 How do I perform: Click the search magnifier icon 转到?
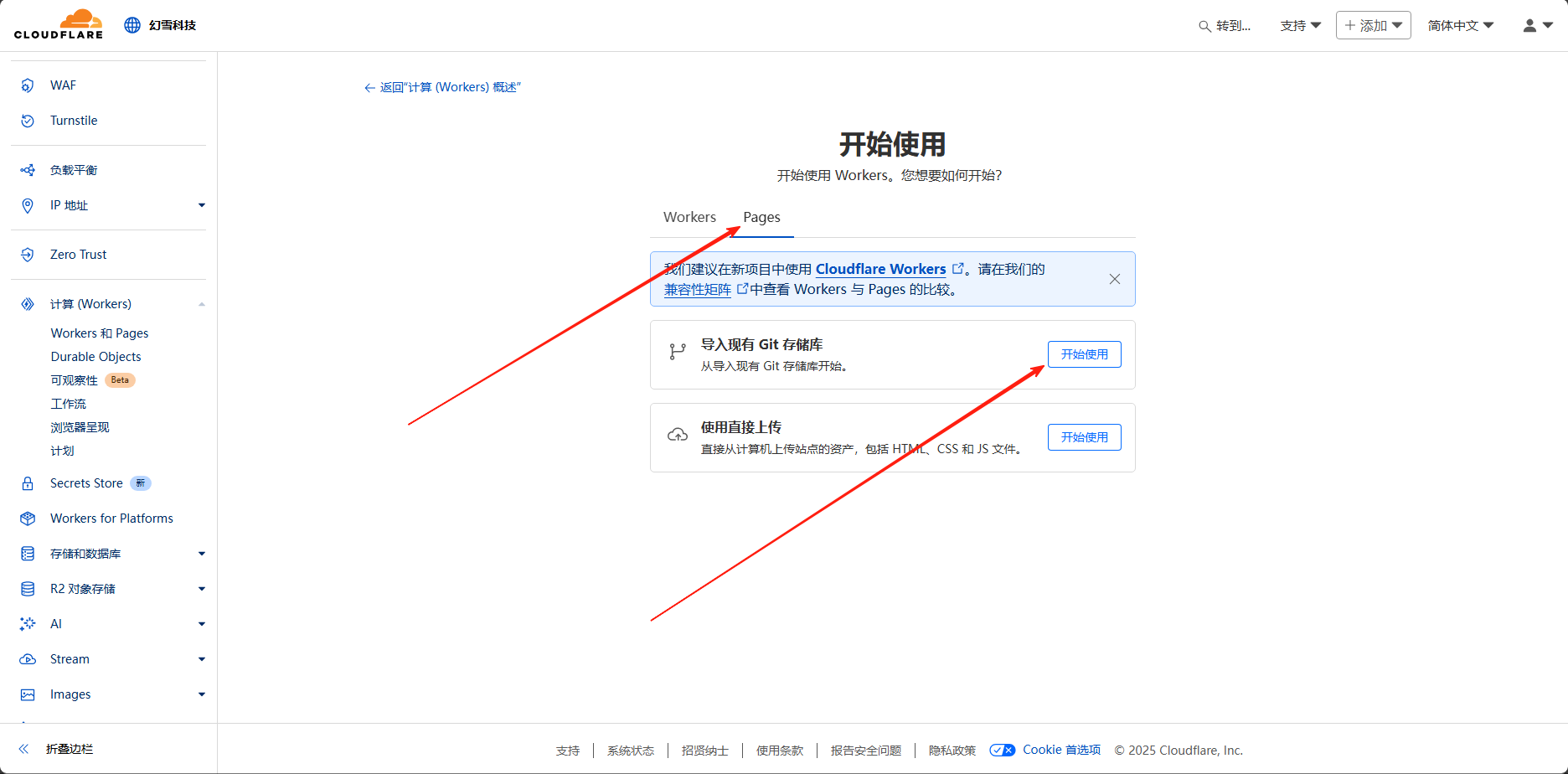(1204, 26)
